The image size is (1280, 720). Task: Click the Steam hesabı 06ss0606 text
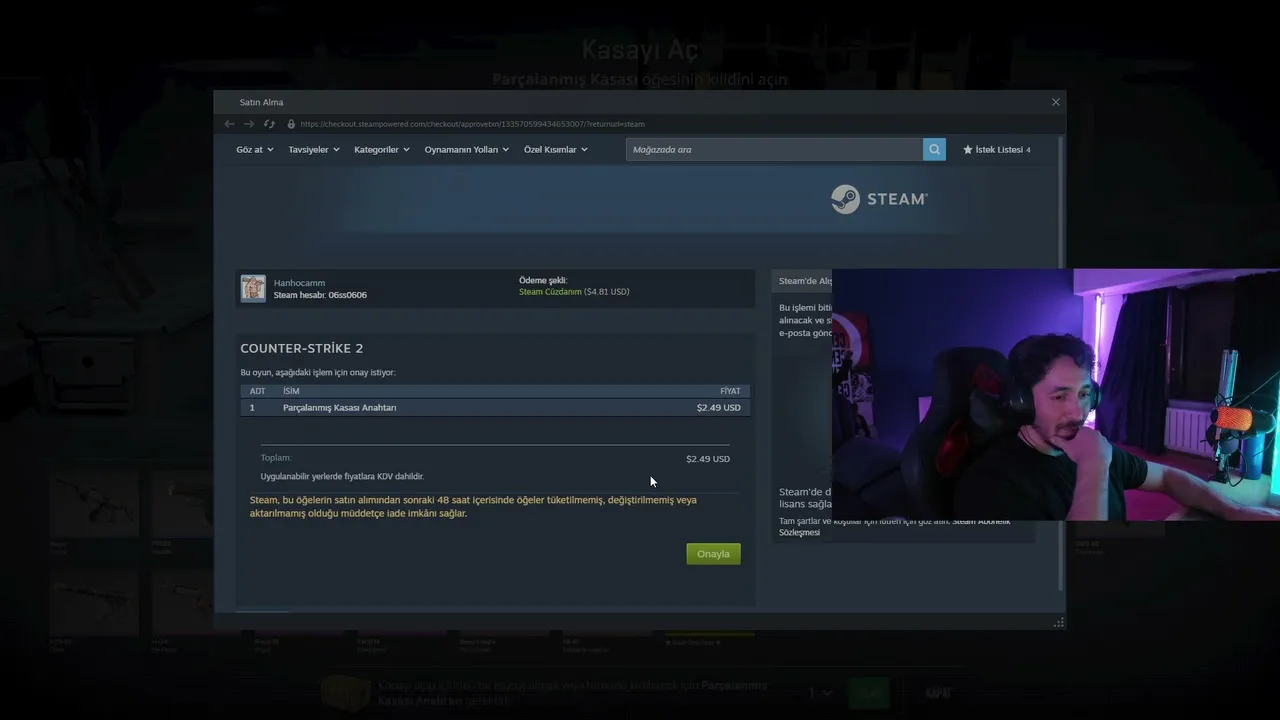320,295
